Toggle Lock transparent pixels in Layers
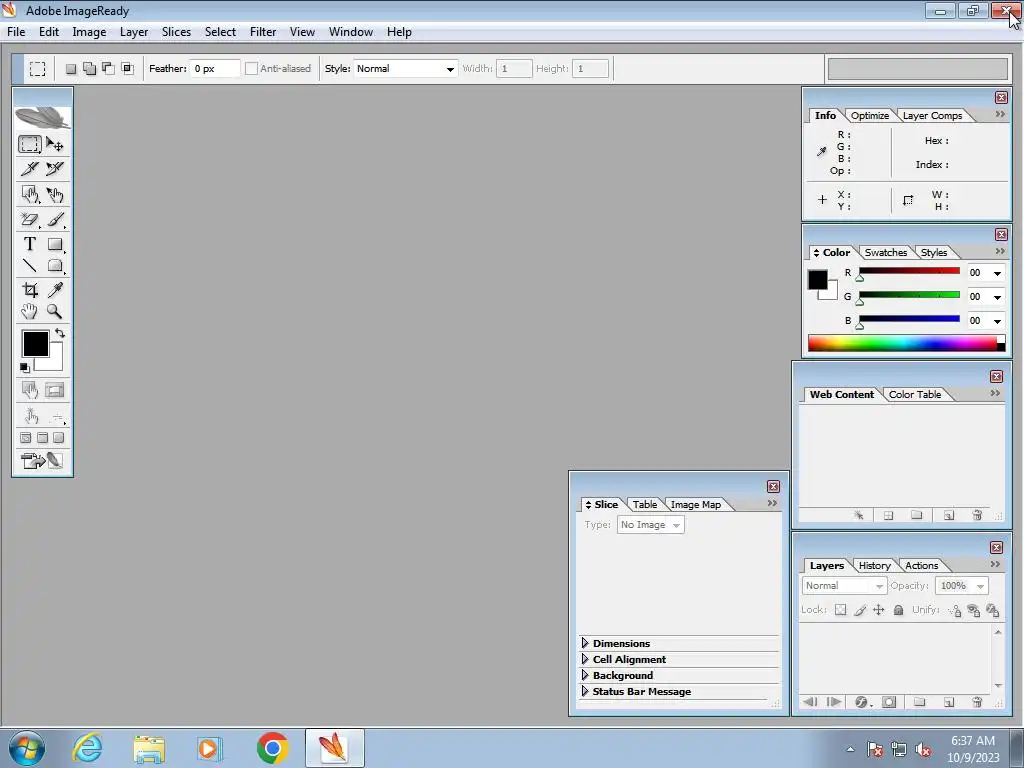 [x=840, y=610]
